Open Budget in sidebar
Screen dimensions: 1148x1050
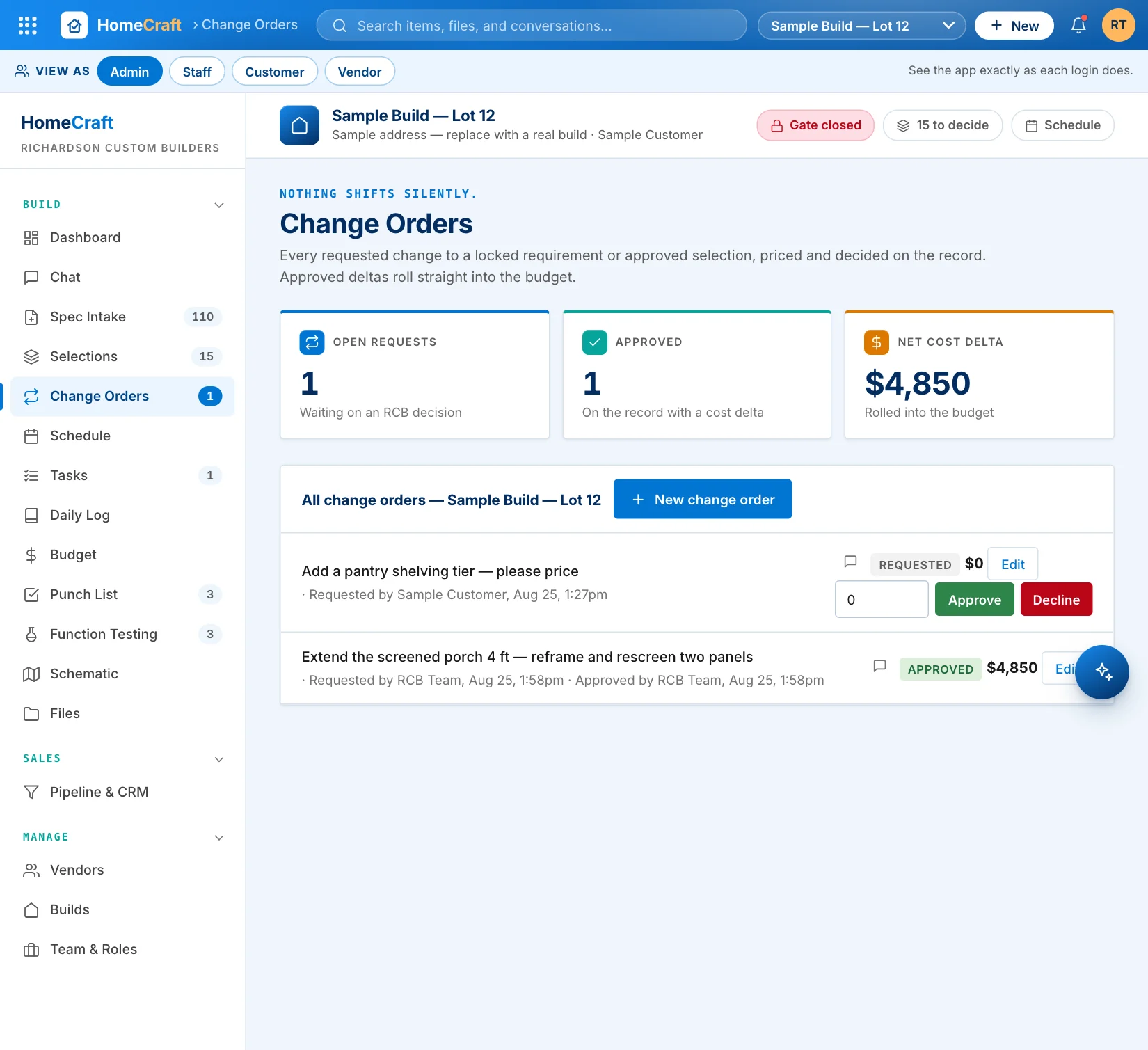point(122,555)
